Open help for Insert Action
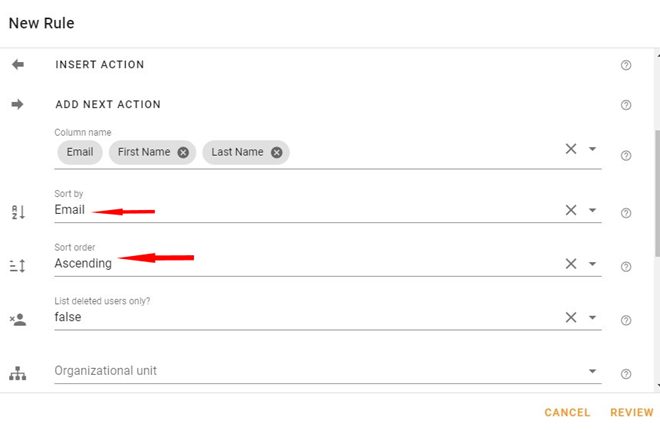 click(x=626, y=65)
